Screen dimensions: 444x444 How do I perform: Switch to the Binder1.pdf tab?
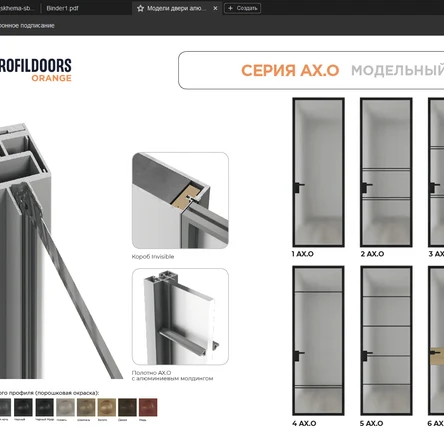point(62,8)
